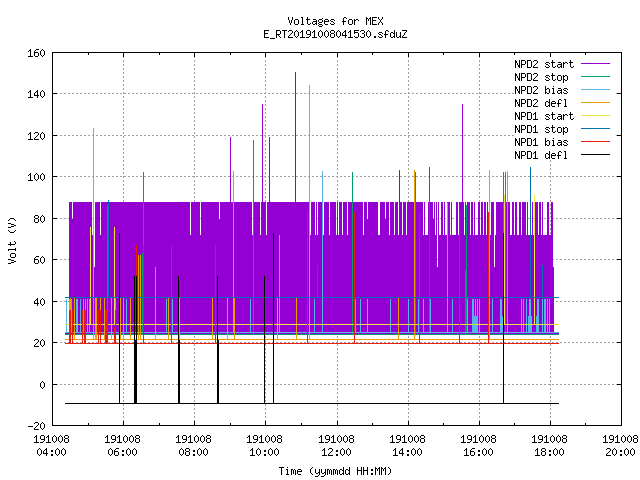Viewport: 640px width, 480px height.
Task: Click the 160 y-axis tick label
Action: pyautogui.click(x=36, y=53)
